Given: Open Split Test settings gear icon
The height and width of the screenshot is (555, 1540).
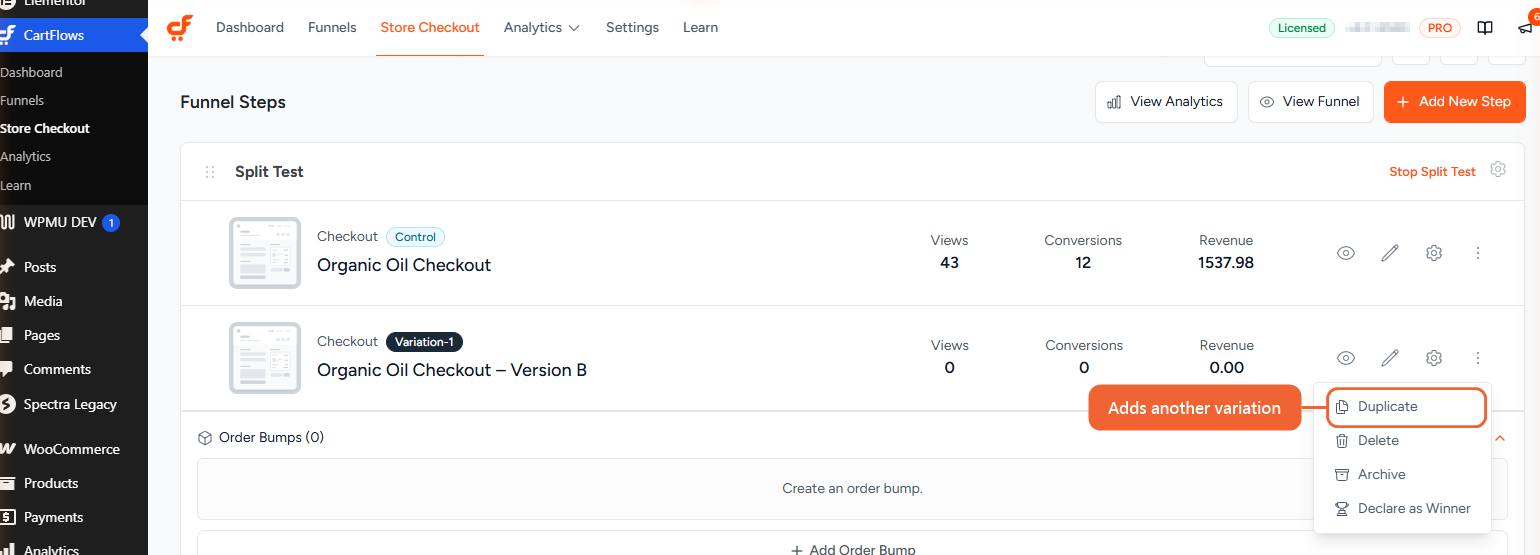Looking at the screenshot, I should 1497,170.
